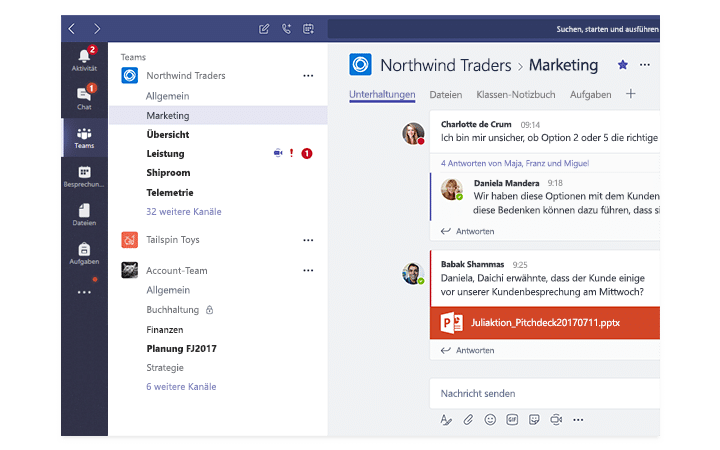The height and width of the screenshot is (450, 720).
Task: Click Antworten under Babak Shammas's message
Action: point(467,350)
